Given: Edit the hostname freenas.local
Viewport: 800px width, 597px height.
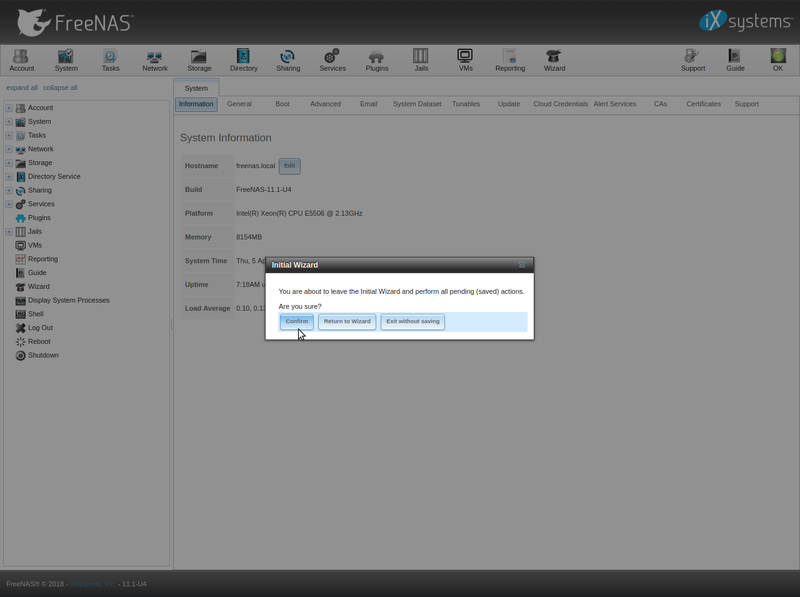Looking at the screenshot, I should point(289,166).
